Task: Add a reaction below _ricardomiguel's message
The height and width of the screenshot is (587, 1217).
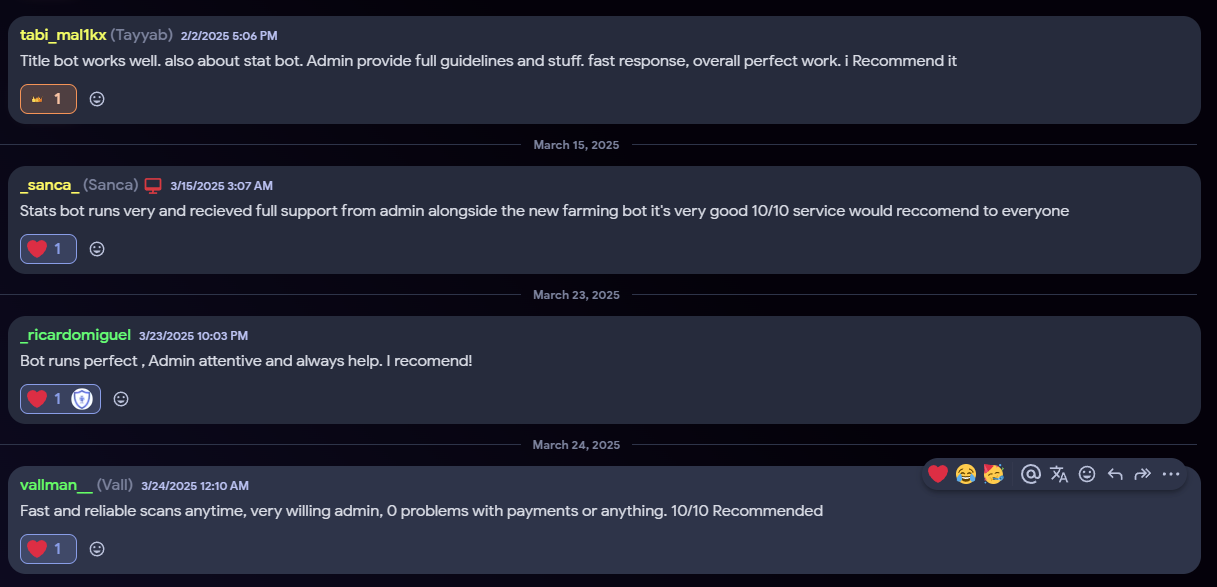Action: pos(121,399)
